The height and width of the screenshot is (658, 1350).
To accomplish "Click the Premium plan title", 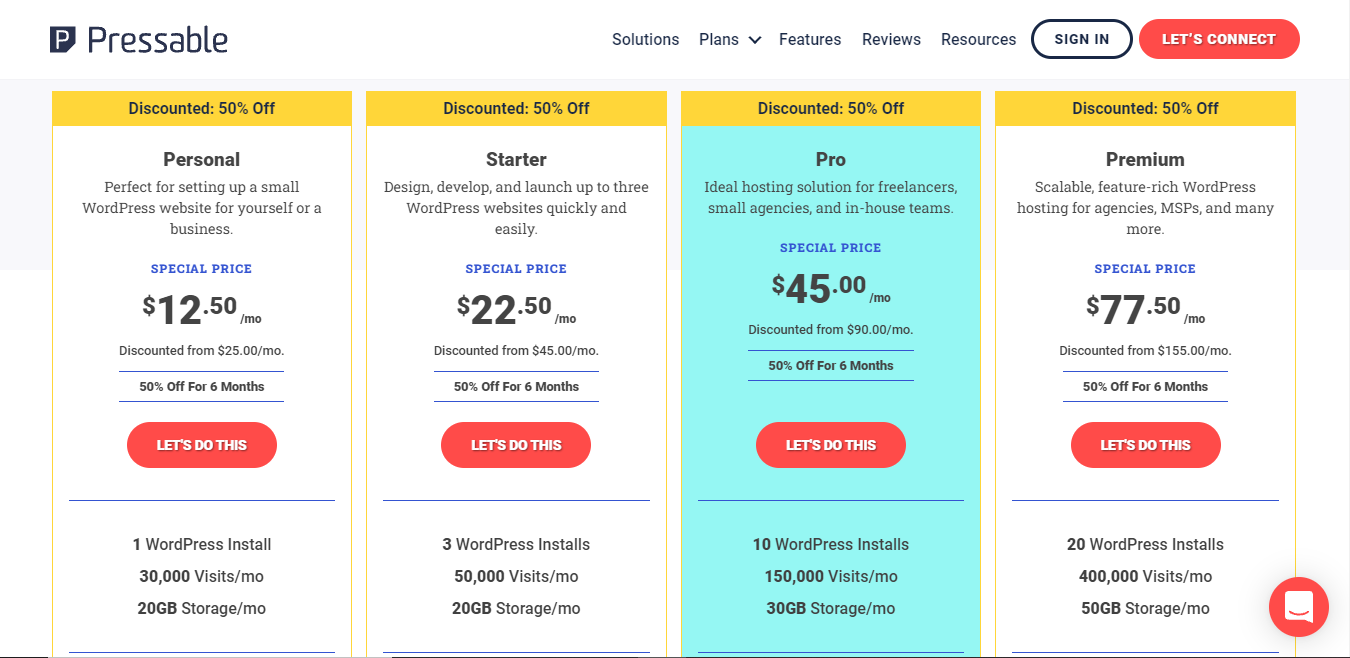I will 1145,159.
